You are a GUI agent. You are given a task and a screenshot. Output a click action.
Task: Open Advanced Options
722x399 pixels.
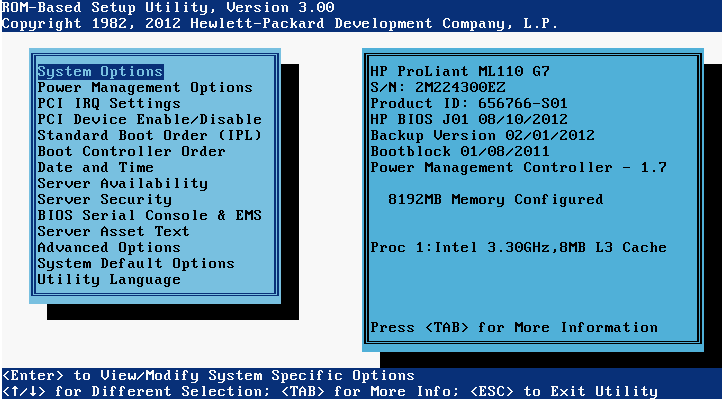click(x=109, y=248)
